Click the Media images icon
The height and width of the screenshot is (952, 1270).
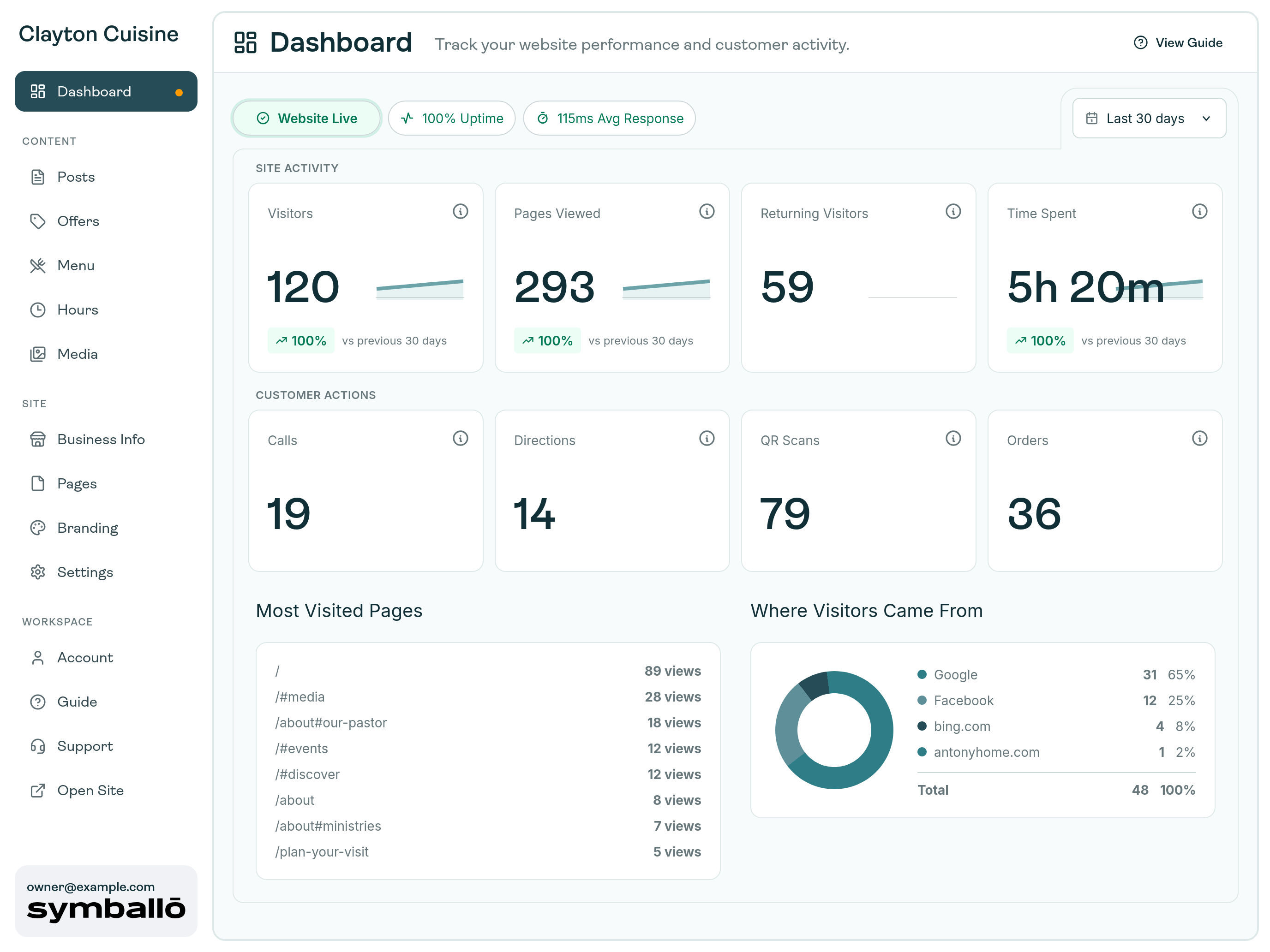(38, 354)
